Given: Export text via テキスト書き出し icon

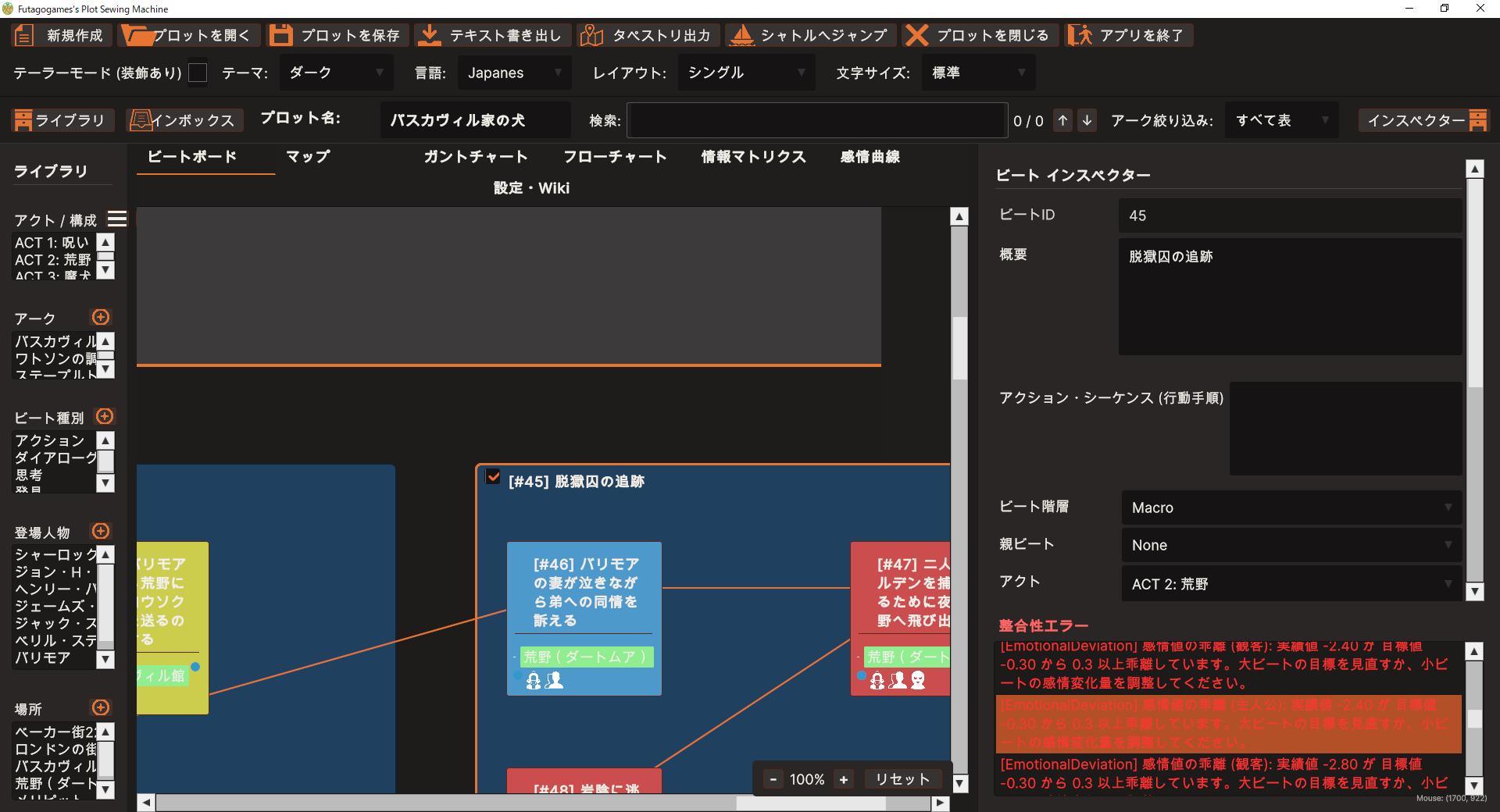Looking at the screenshot, I should [428, 36].
